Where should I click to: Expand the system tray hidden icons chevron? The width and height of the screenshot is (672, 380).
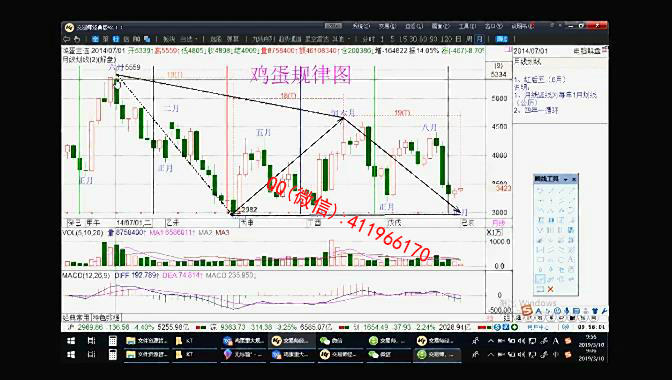click(x=490, y=341)
